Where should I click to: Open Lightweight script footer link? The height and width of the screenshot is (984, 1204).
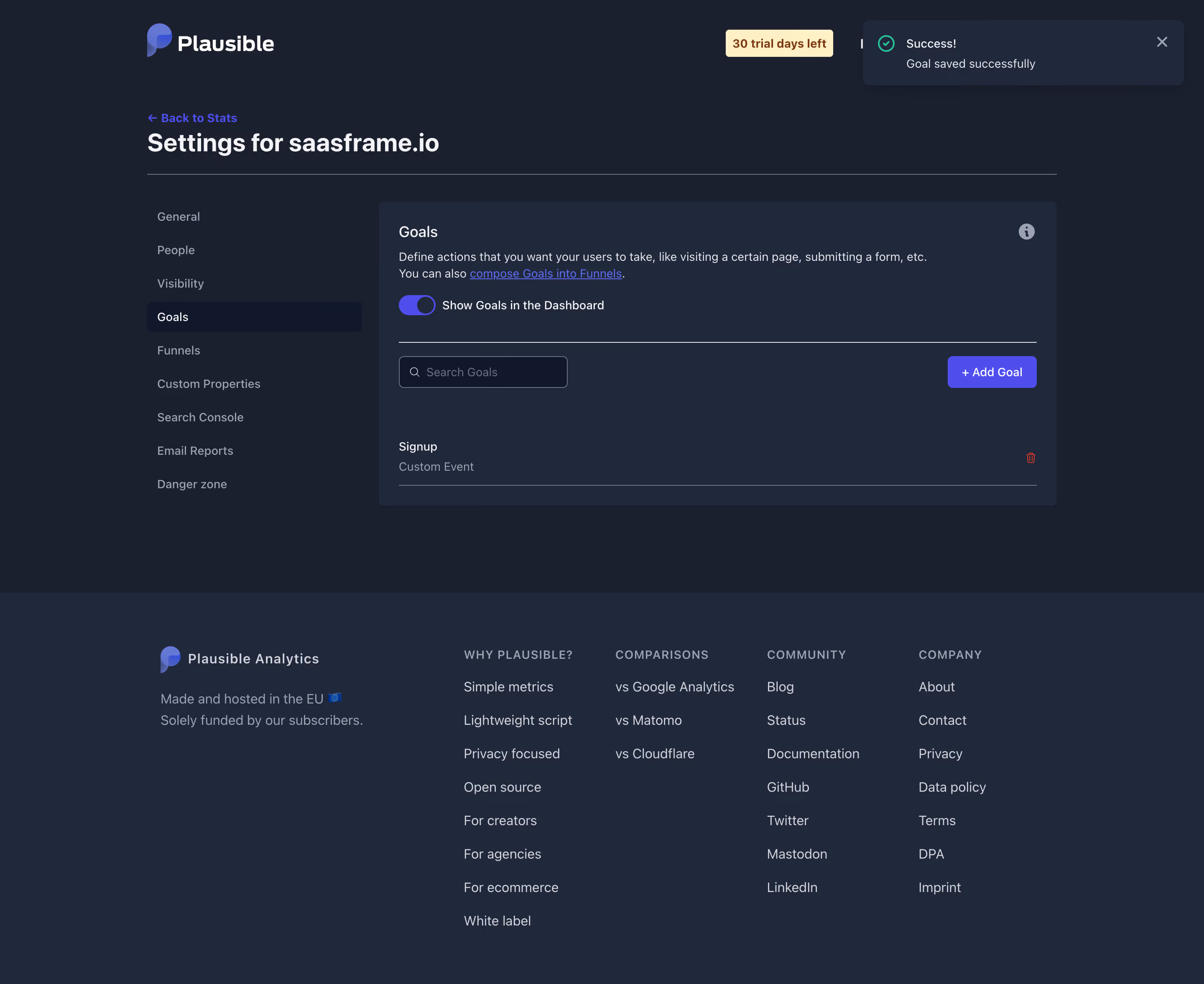pyautogui.click(x=518, y=720)
